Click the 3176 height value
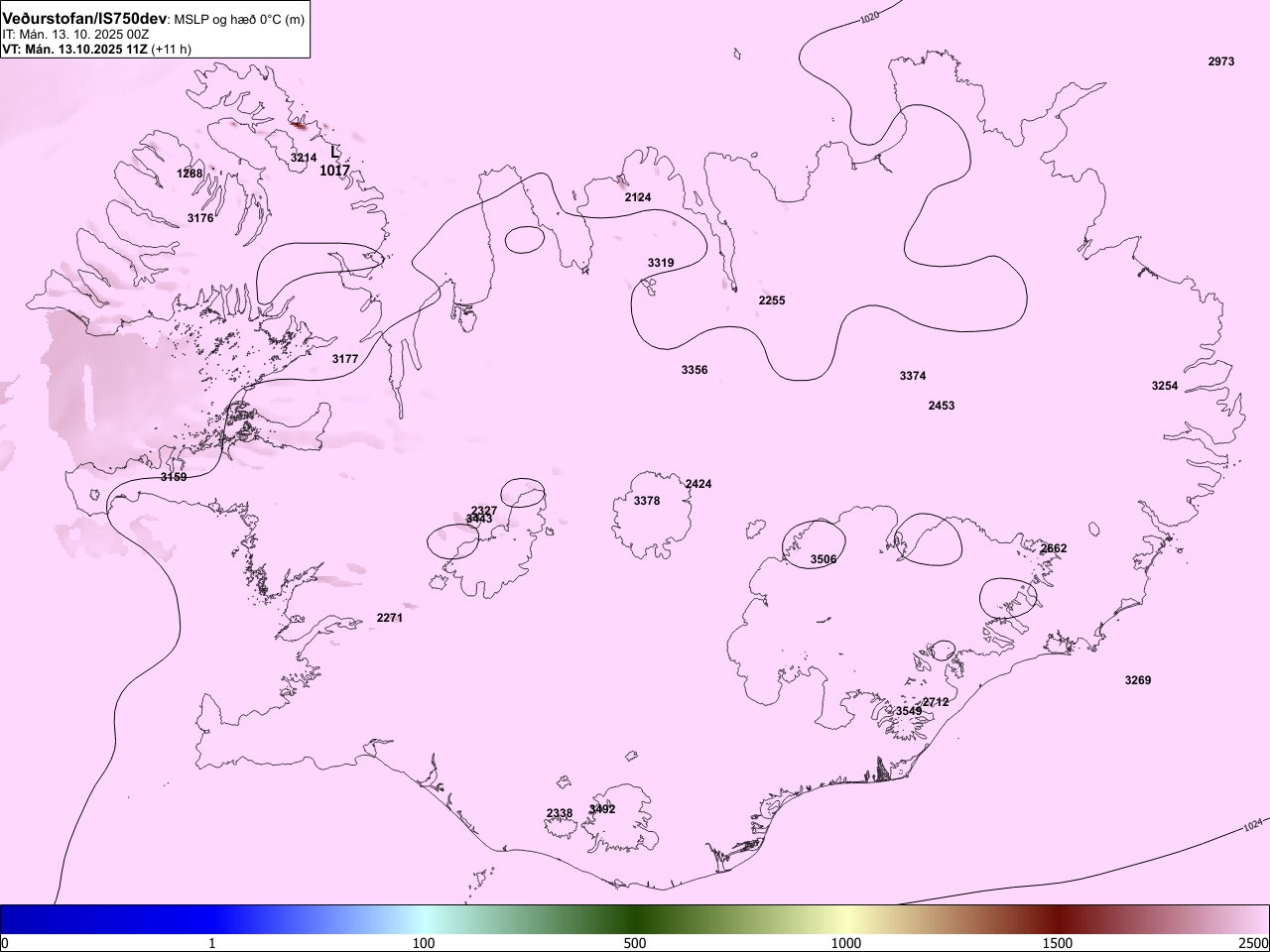1270x952 pixels. pos(200,218)
